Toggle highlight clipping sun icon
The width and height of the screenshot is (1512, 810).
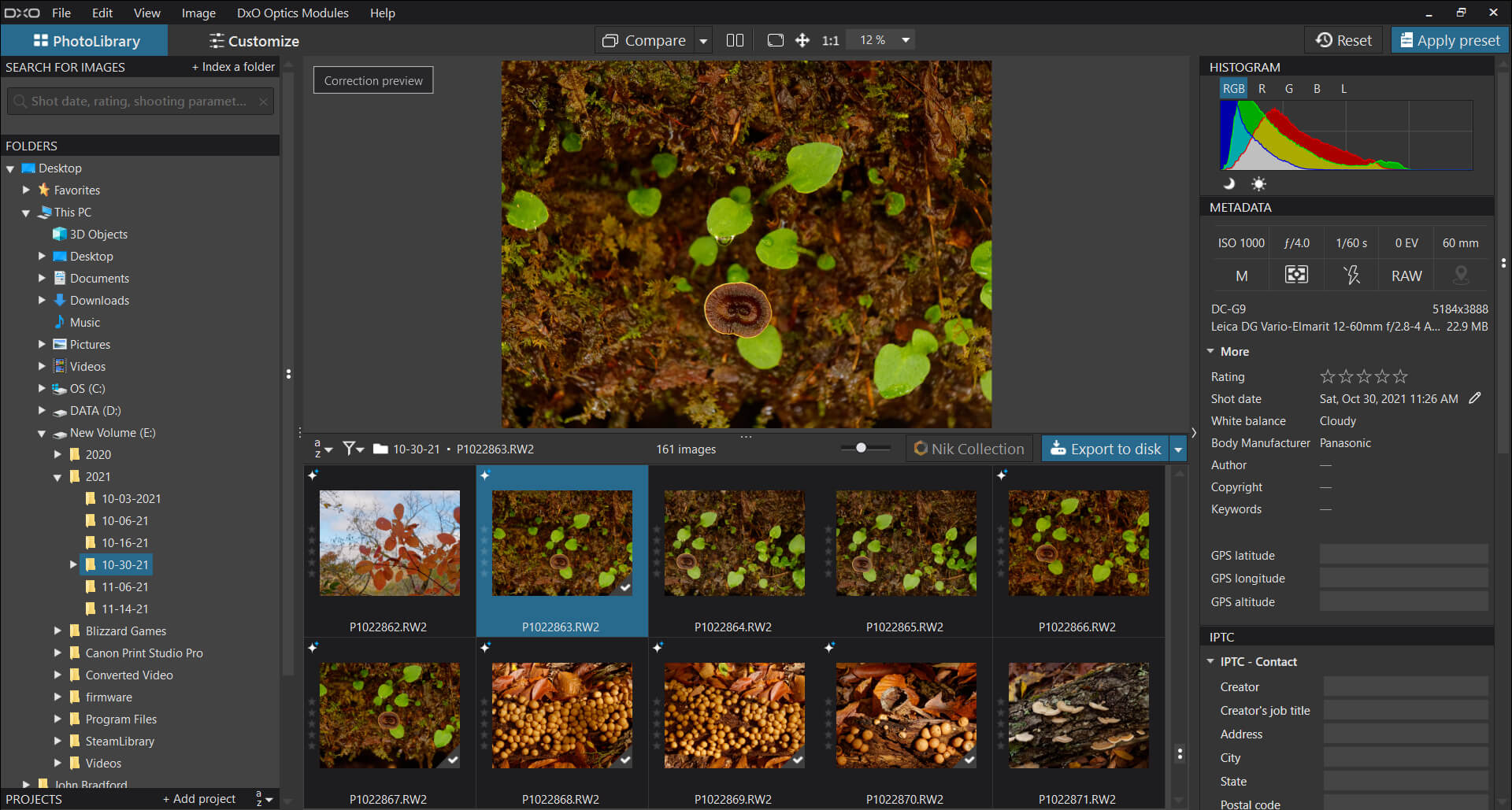tap(1258, 184)
